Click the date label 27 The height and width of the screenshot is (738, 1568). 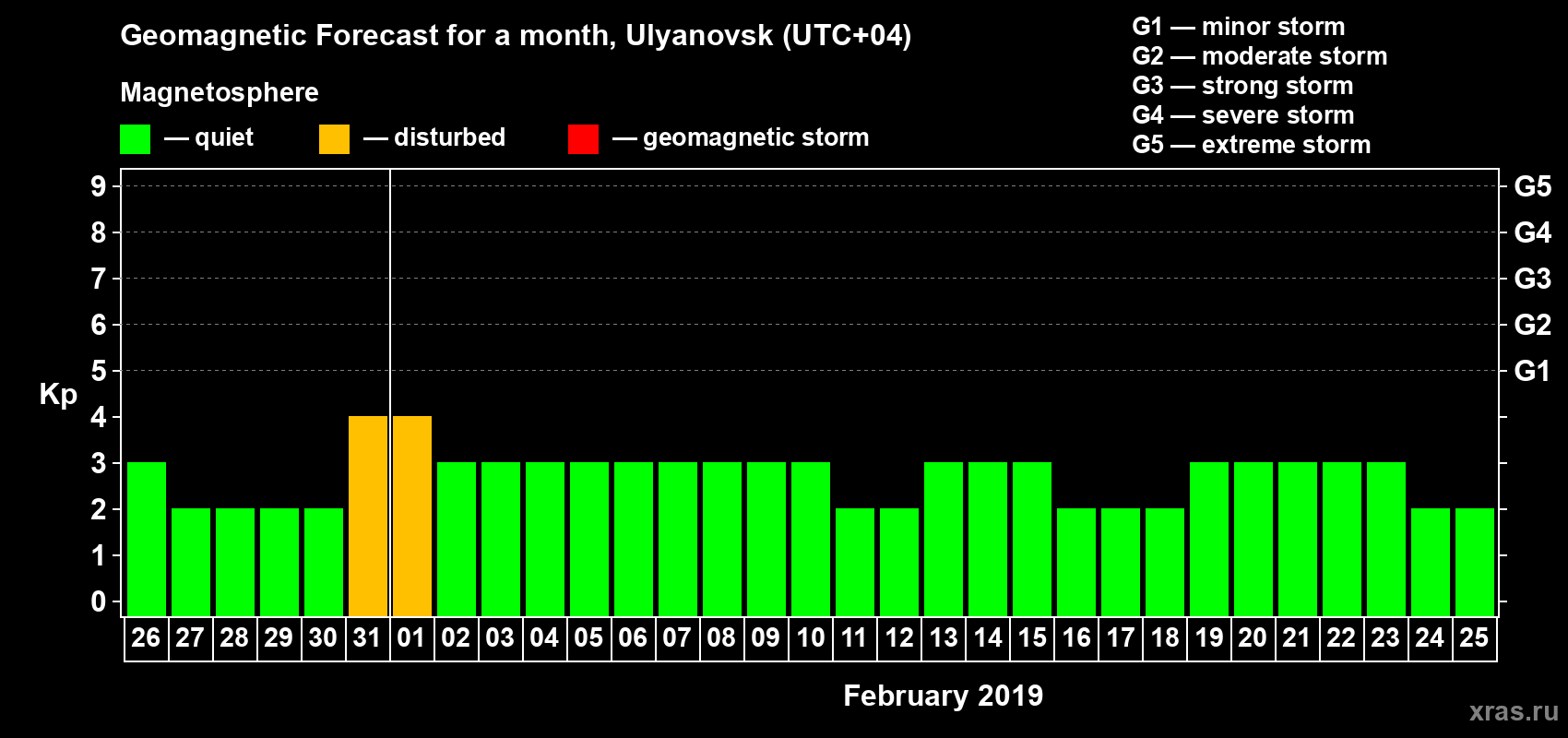point(190,637)
